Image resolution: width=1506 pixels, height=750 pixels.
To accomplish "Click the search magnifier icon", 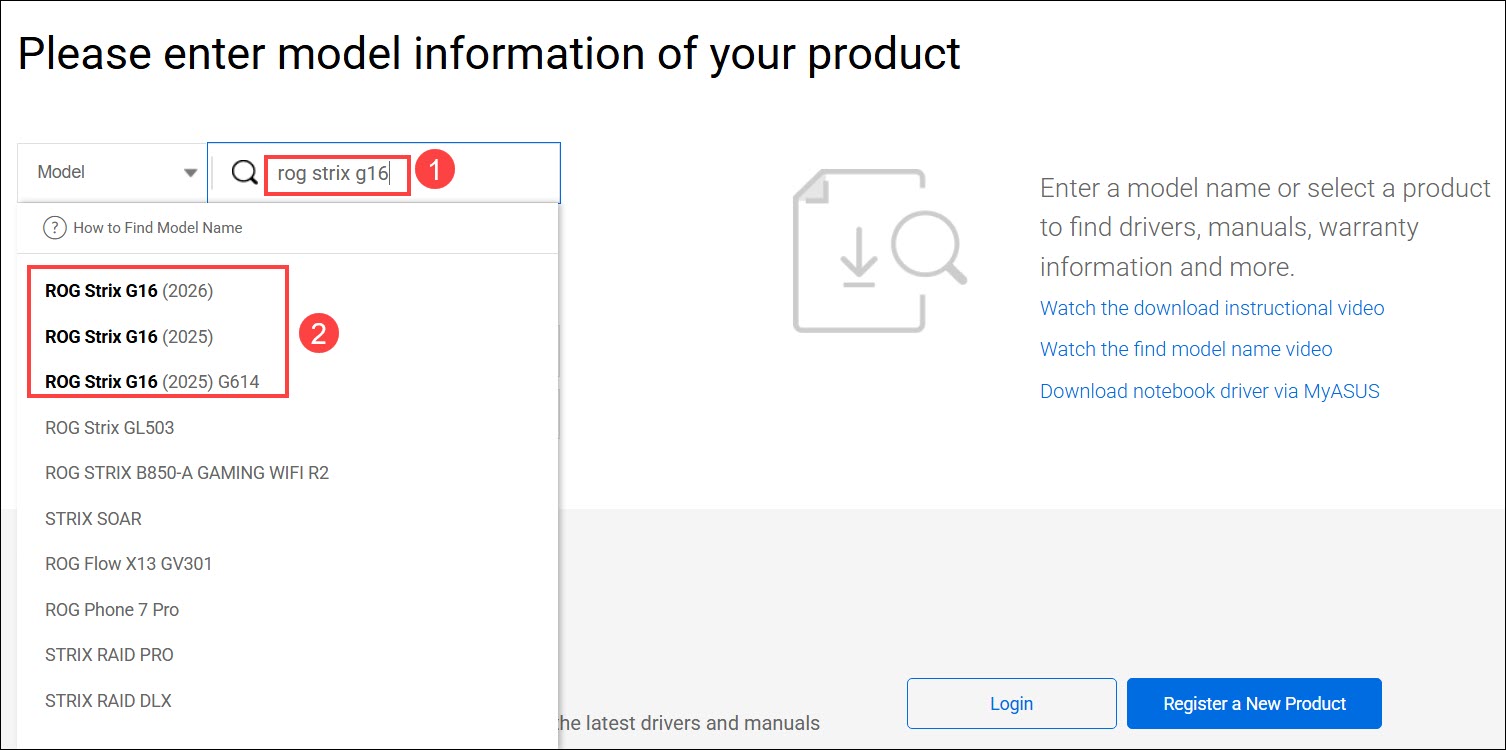I will [x=244, y=173].
